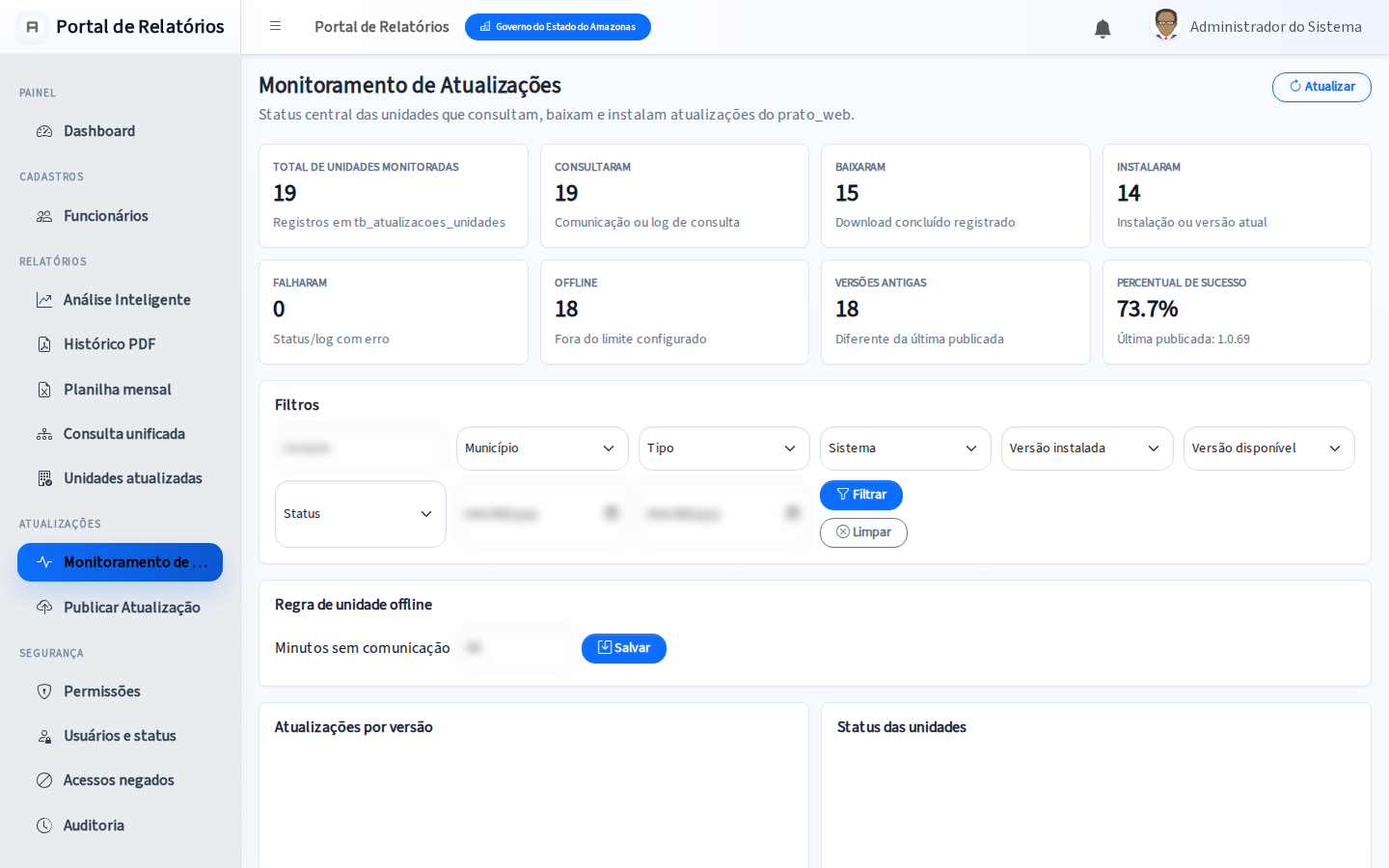
Task: Click the Atualizar refresh button
Action: 1321,87
